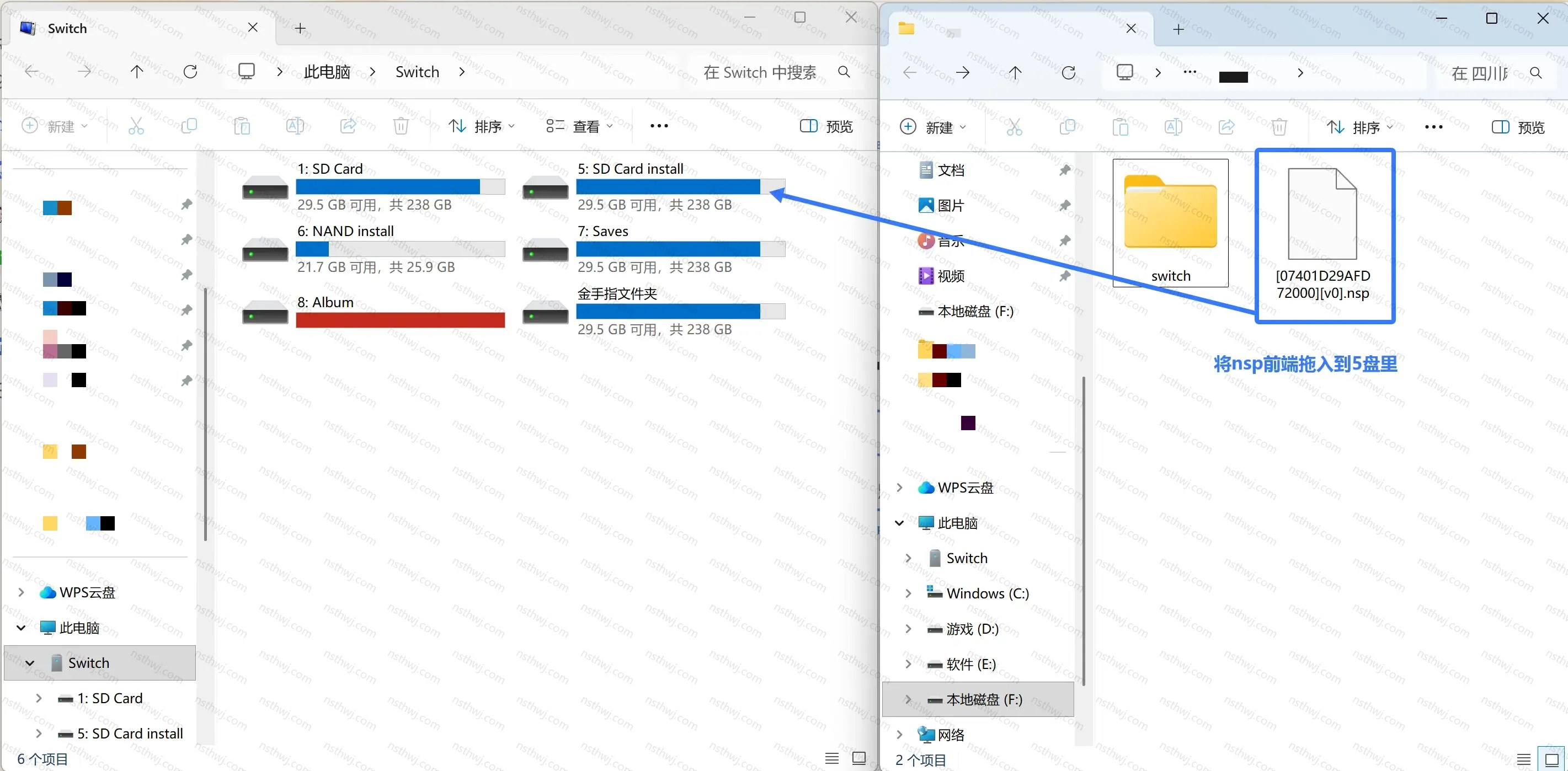The height and width of the screenshot is (771, 1568).
Task: Select the [07401D29AFD72000][v0].nsp file
Action: [1323, 235]
